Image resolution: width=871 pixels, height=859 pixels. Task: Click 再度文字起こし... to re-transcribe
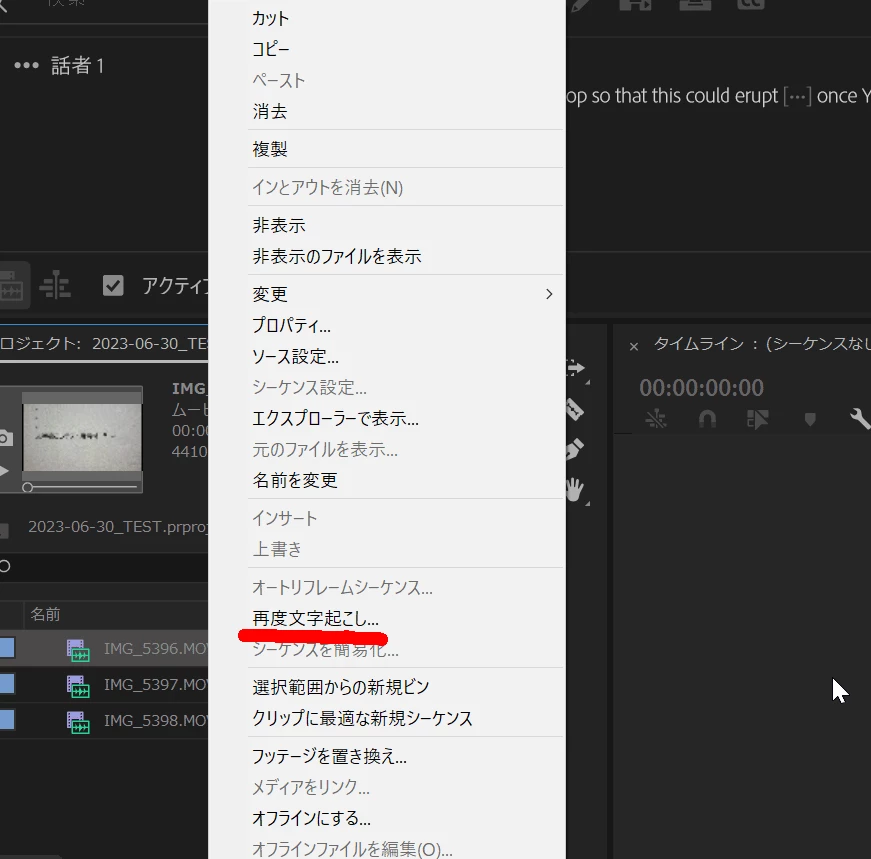(x=315, y=618)
